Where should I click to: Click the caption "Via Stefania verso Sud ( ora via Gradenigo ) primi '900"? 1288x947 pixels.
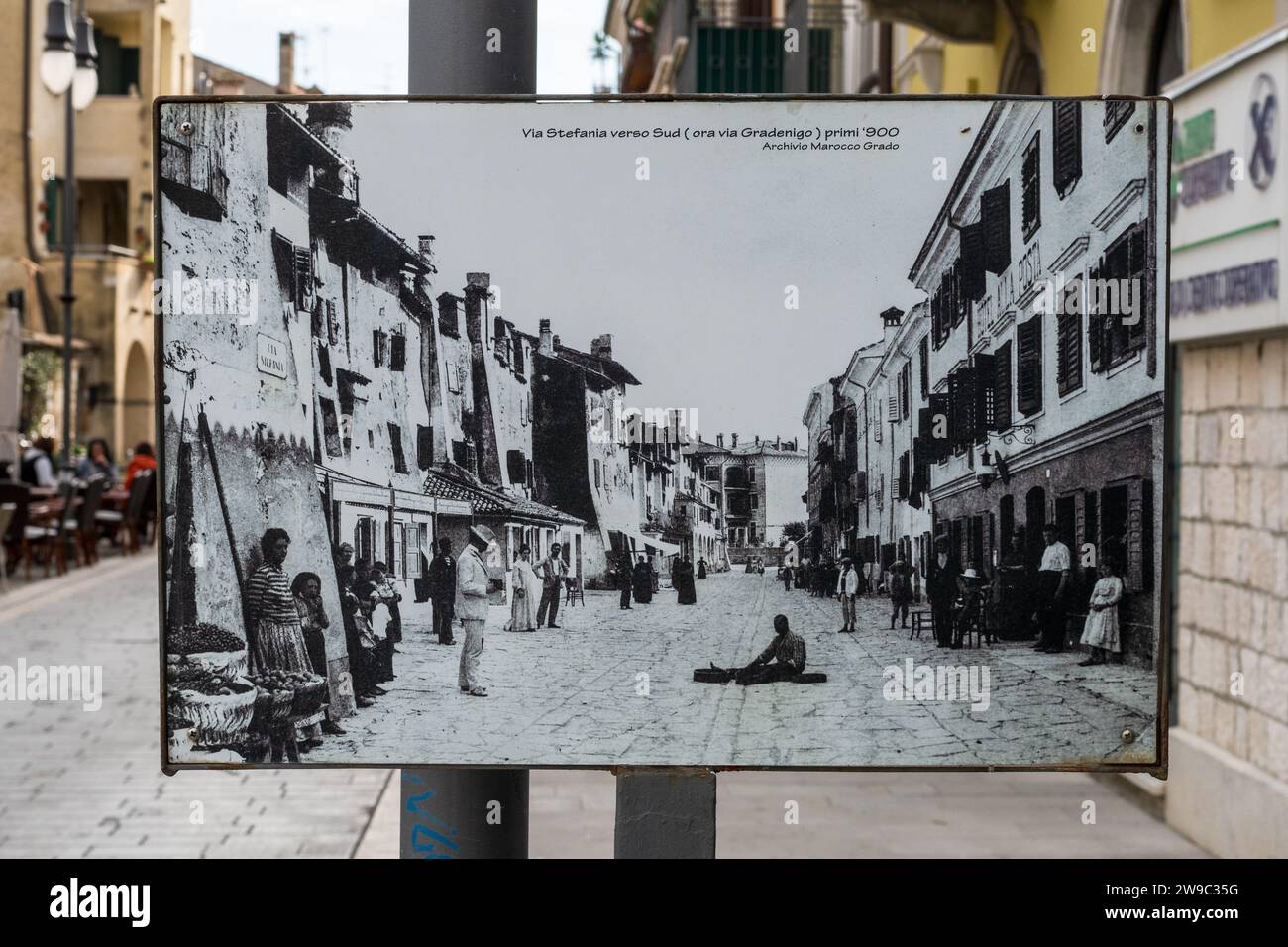click(710, 133)
